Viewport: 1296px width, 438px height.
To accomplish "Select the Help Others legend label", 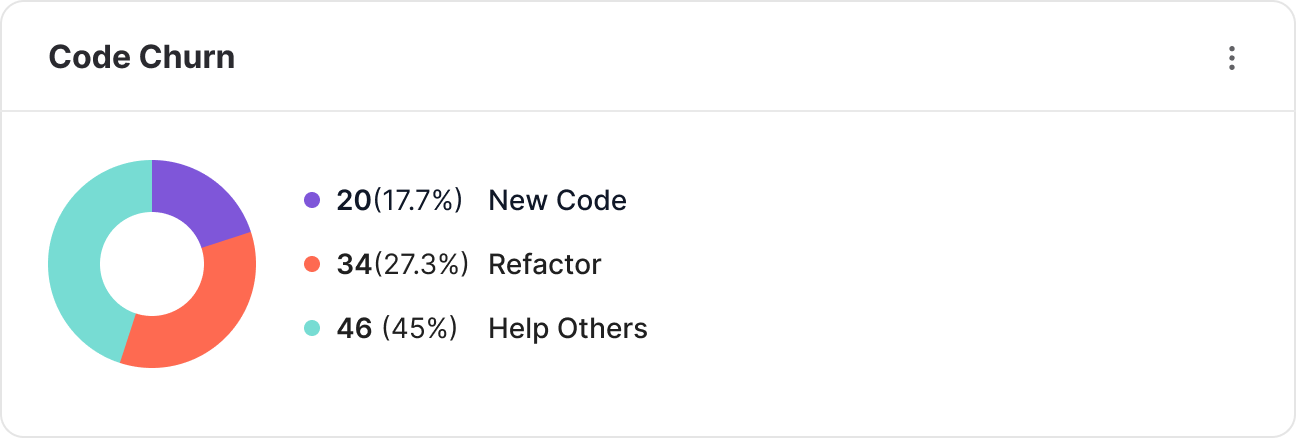I will (567, 328).
